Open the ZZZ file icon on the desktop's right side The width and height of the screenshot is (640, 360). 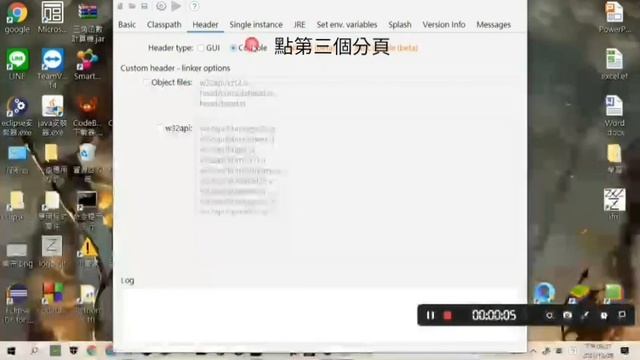614,204
